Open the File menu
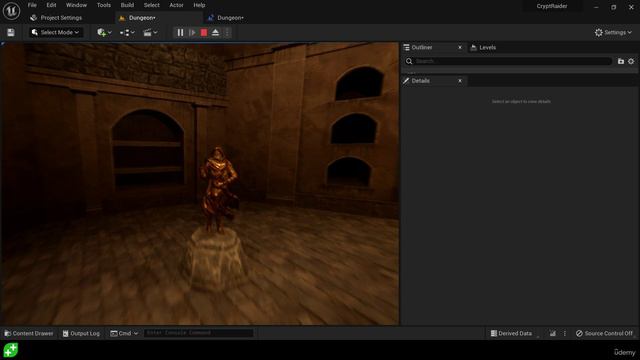 pos(32,5)
